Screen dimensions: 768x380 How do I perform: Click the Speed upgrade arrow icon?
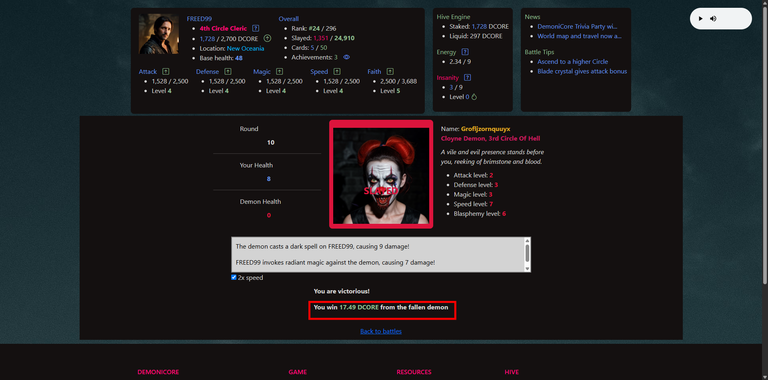(336, 71)
